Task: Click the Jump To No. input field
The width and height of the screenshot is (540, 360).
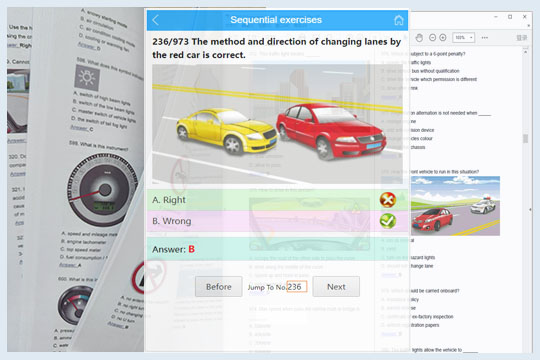Action: click(x=297, y=287)
